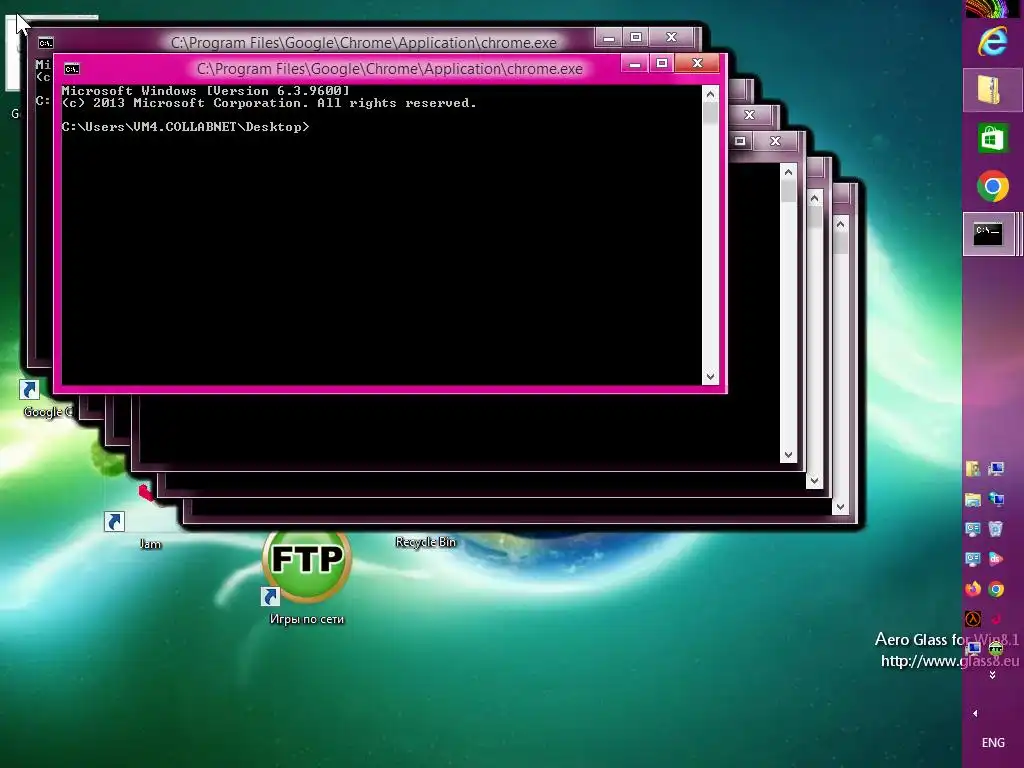This screenshot has width=1024, height=768.
Task: Click the recycle bin tray icon
Action: 996,528
